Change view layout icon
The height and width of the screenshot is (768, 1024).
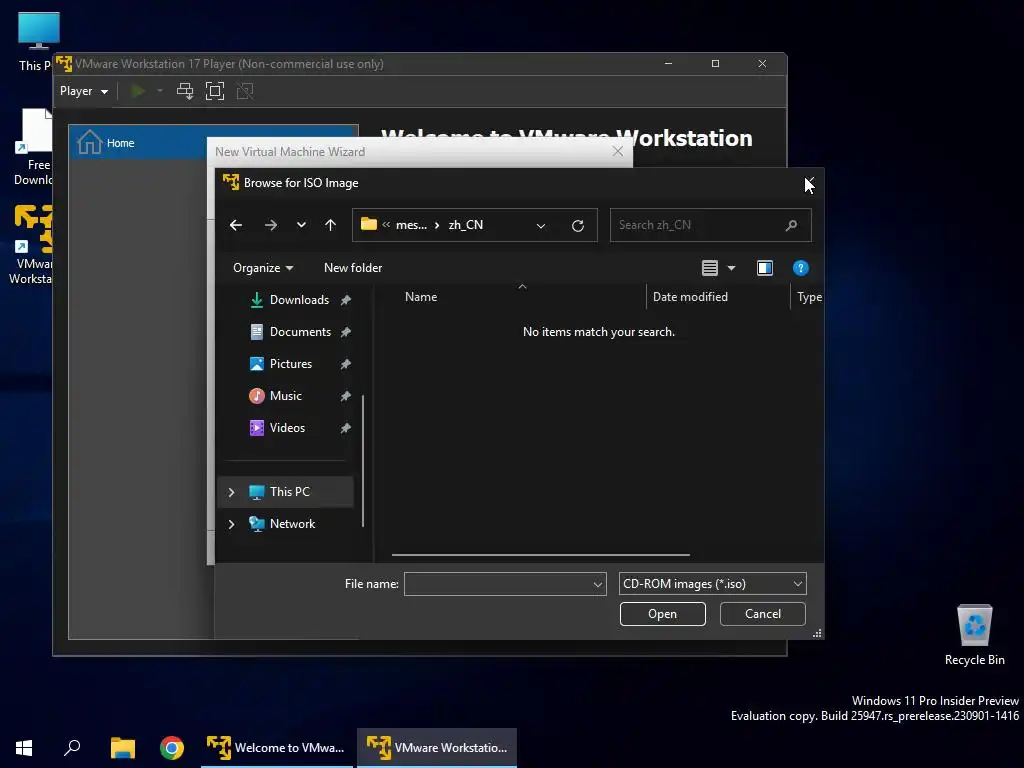(x=710, y=268)
